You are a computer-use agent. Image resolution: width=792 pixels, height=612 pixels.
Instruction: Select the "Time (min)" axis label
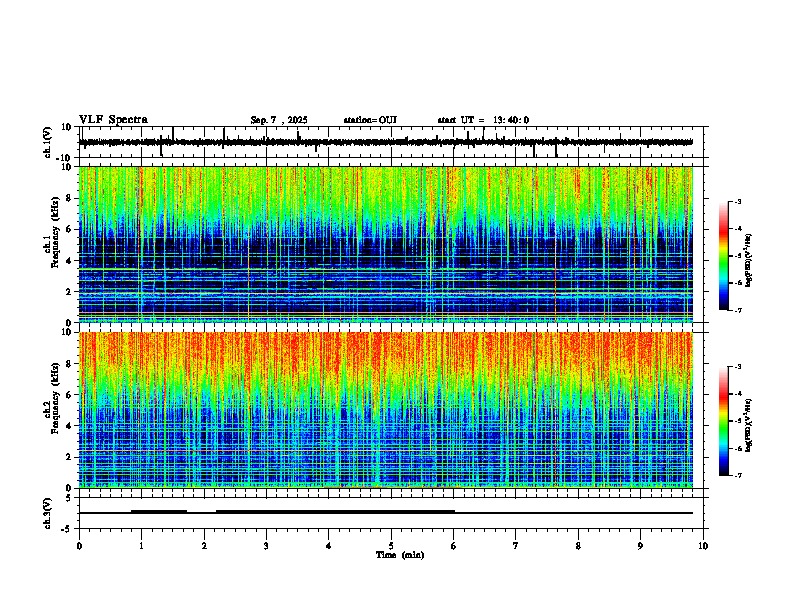pyautogui.click(x=400, y=555)
